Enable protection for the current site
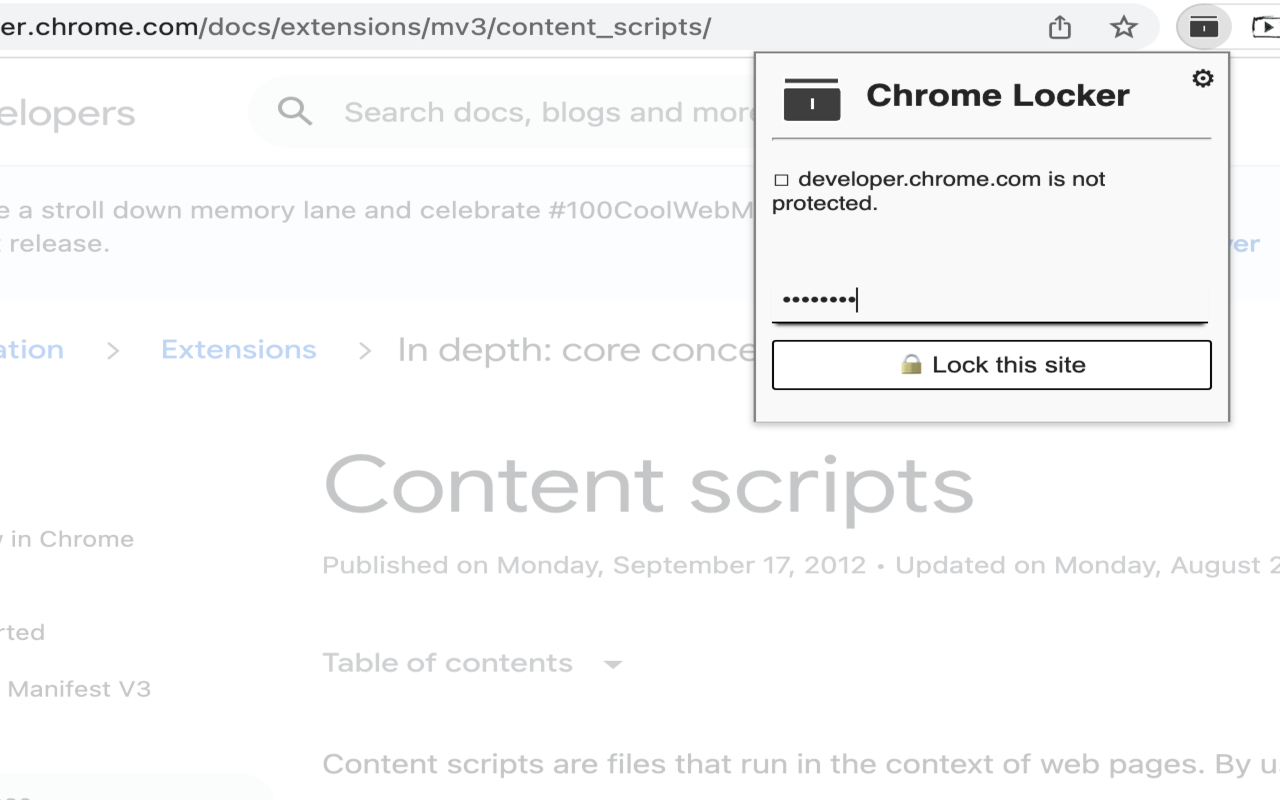Viewport: 1280px width, 800px height. click(990, 364)
